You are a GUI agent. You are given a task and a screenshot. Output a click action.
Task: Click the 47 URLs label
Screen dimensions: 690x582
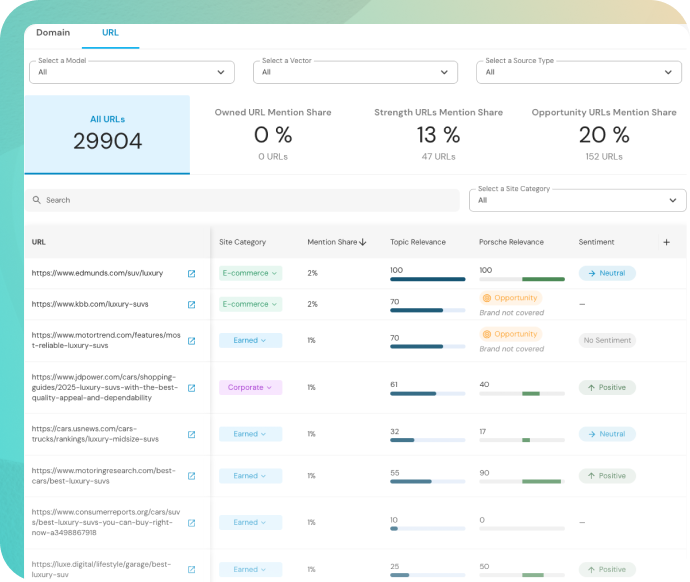coord(438,157)
